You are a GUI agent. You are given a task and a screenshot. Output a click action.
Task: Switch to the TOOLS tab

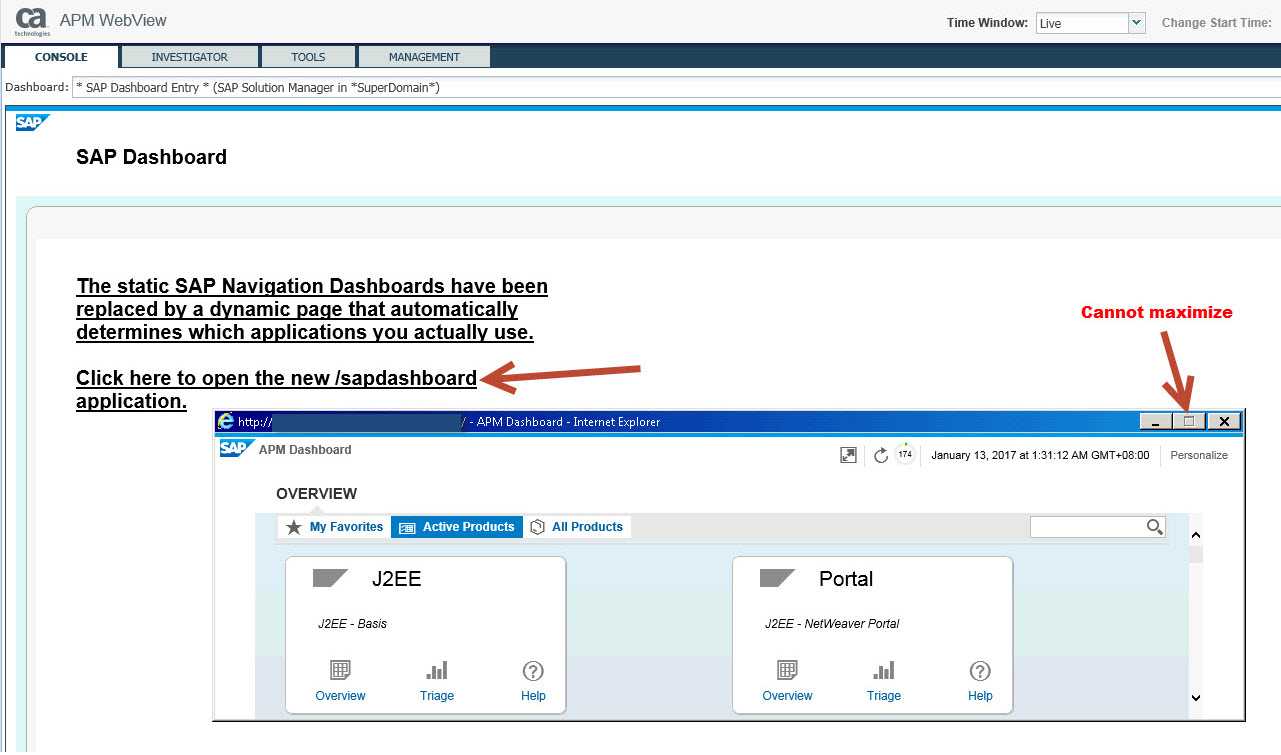point(308,57)
